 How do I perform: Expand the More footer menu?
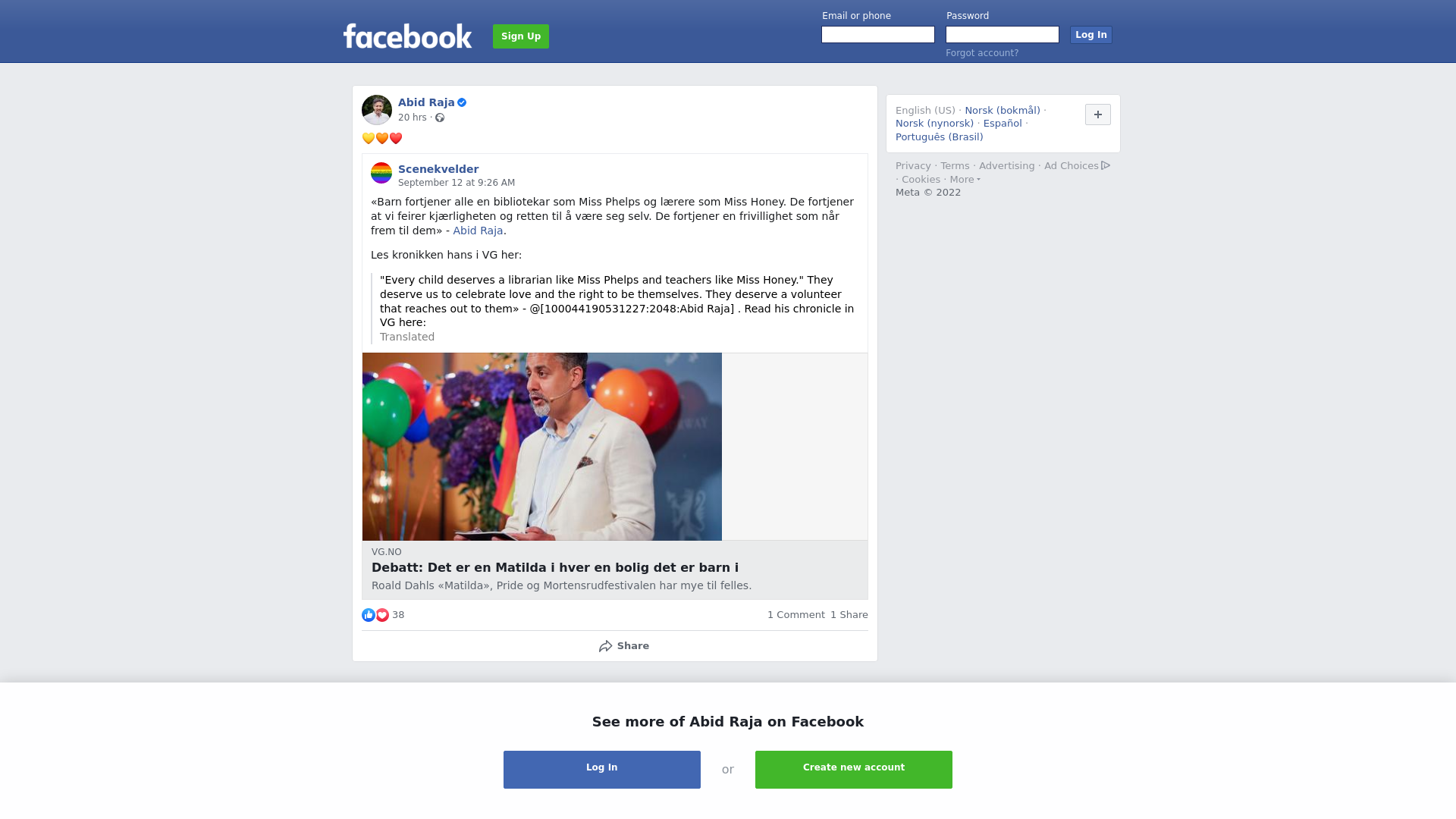pos(965,180)
